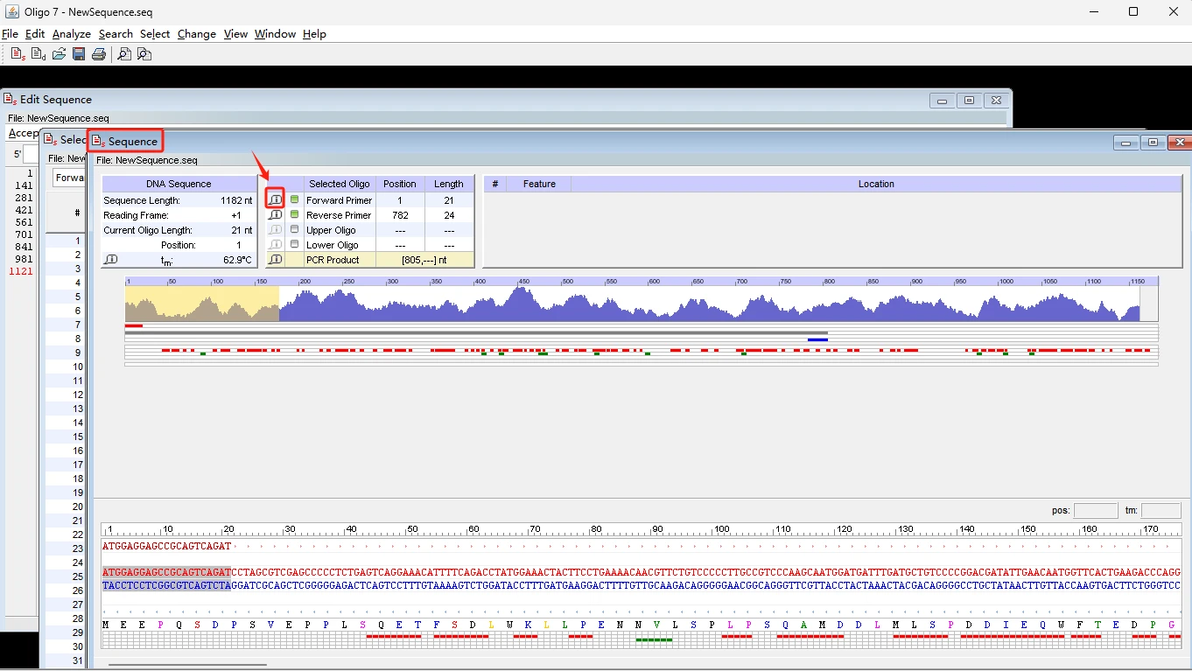This screenshot has width=1192, height=671.
Task: Click the new sequence toolbar icon
Action: pos(17,54)
